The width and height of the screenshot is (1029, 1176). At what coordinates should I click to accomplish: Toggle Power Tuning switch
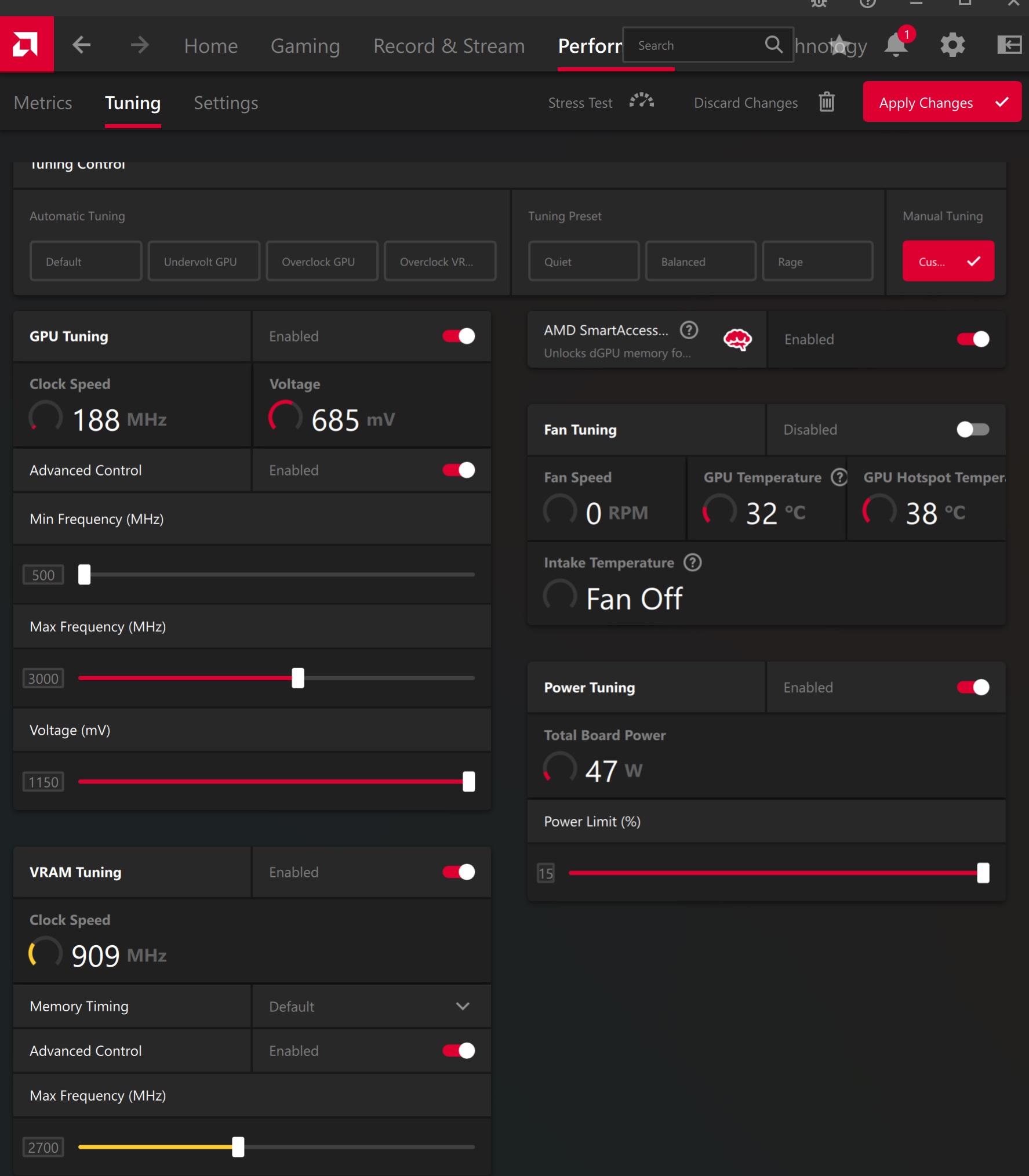point(973,687)
